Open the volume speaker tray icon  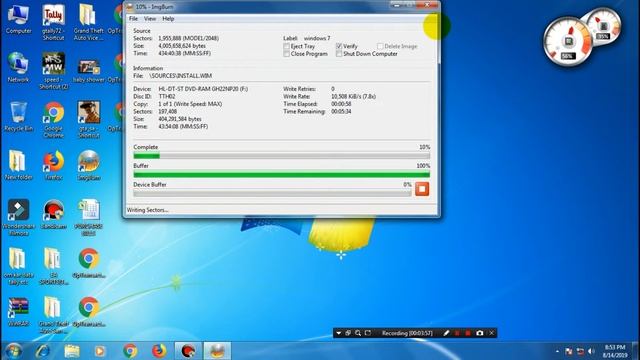pyautogui.click(x=591, y=351)
